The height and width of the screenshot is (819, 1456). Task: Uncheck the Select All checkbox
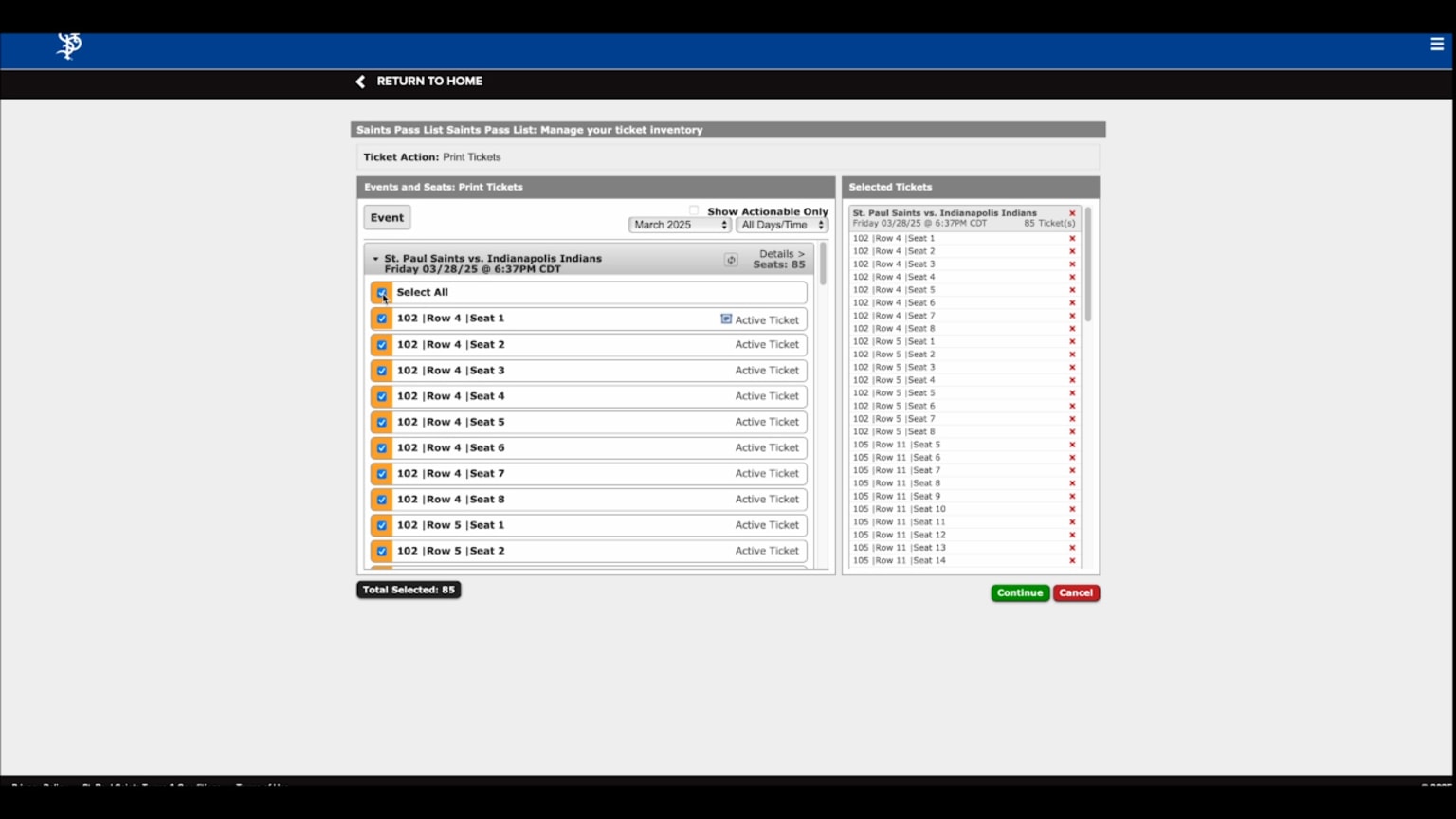point(382,293)
